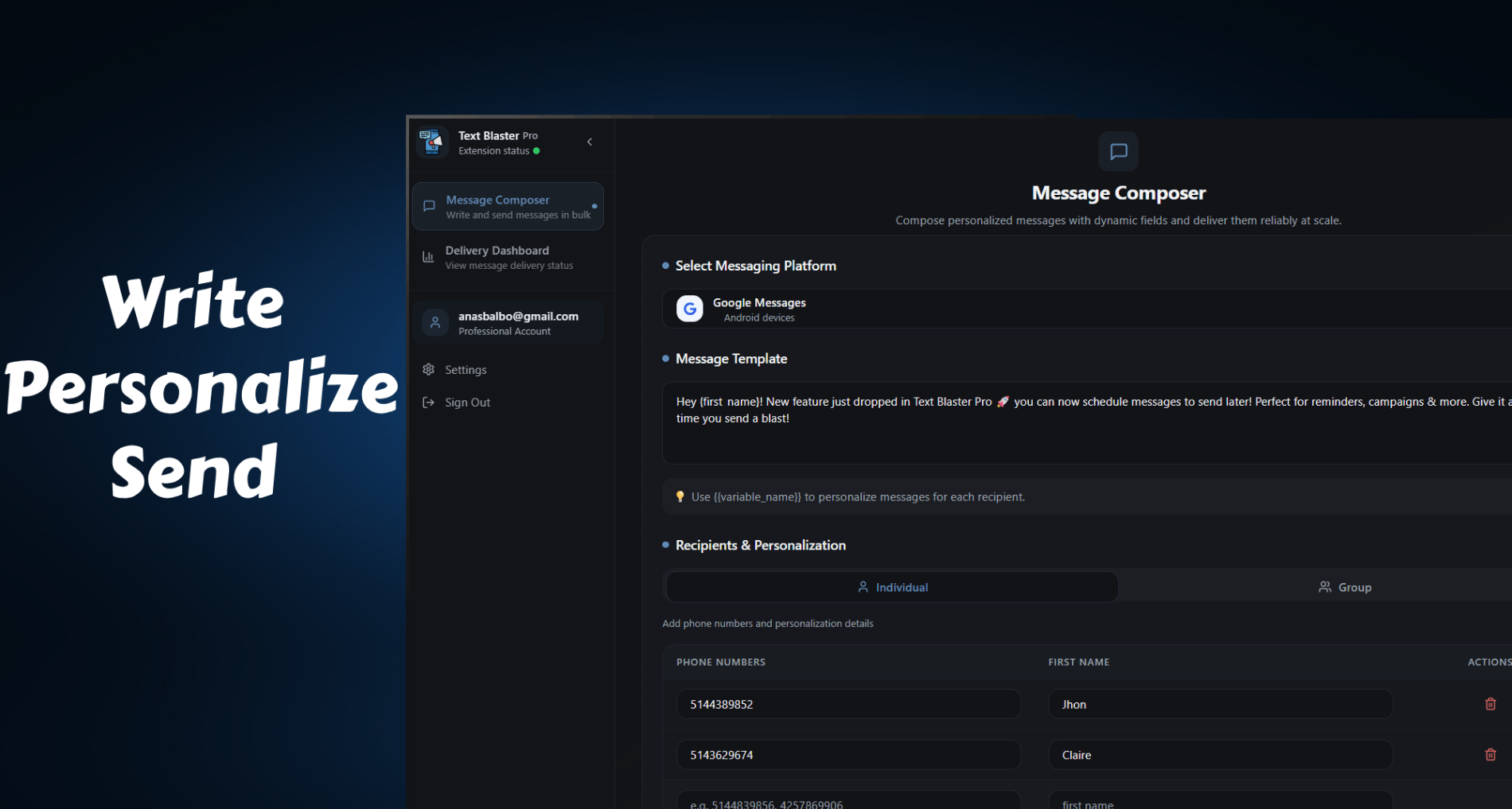Click the Settings gear icon

point(428,369)
